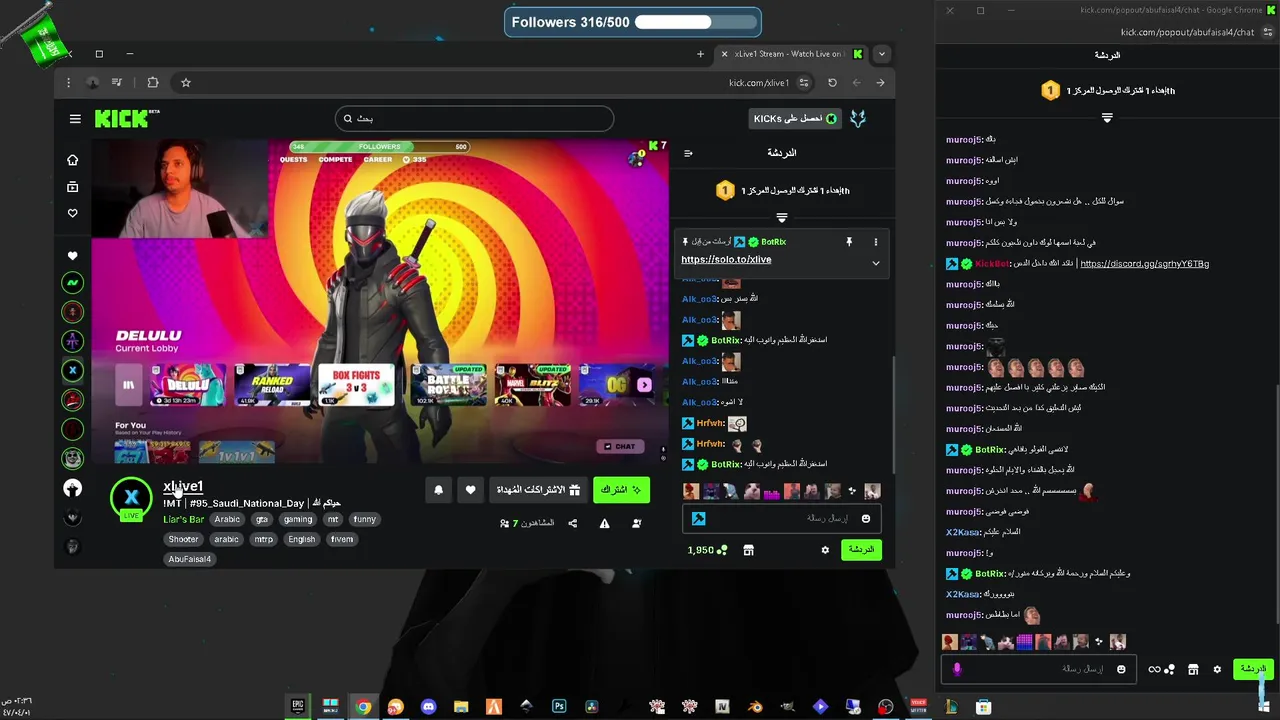Bookmark this page with the star icon
The width and height of the screenshot is (1280, 720).
pyautogui.click(x=186, y=83)
